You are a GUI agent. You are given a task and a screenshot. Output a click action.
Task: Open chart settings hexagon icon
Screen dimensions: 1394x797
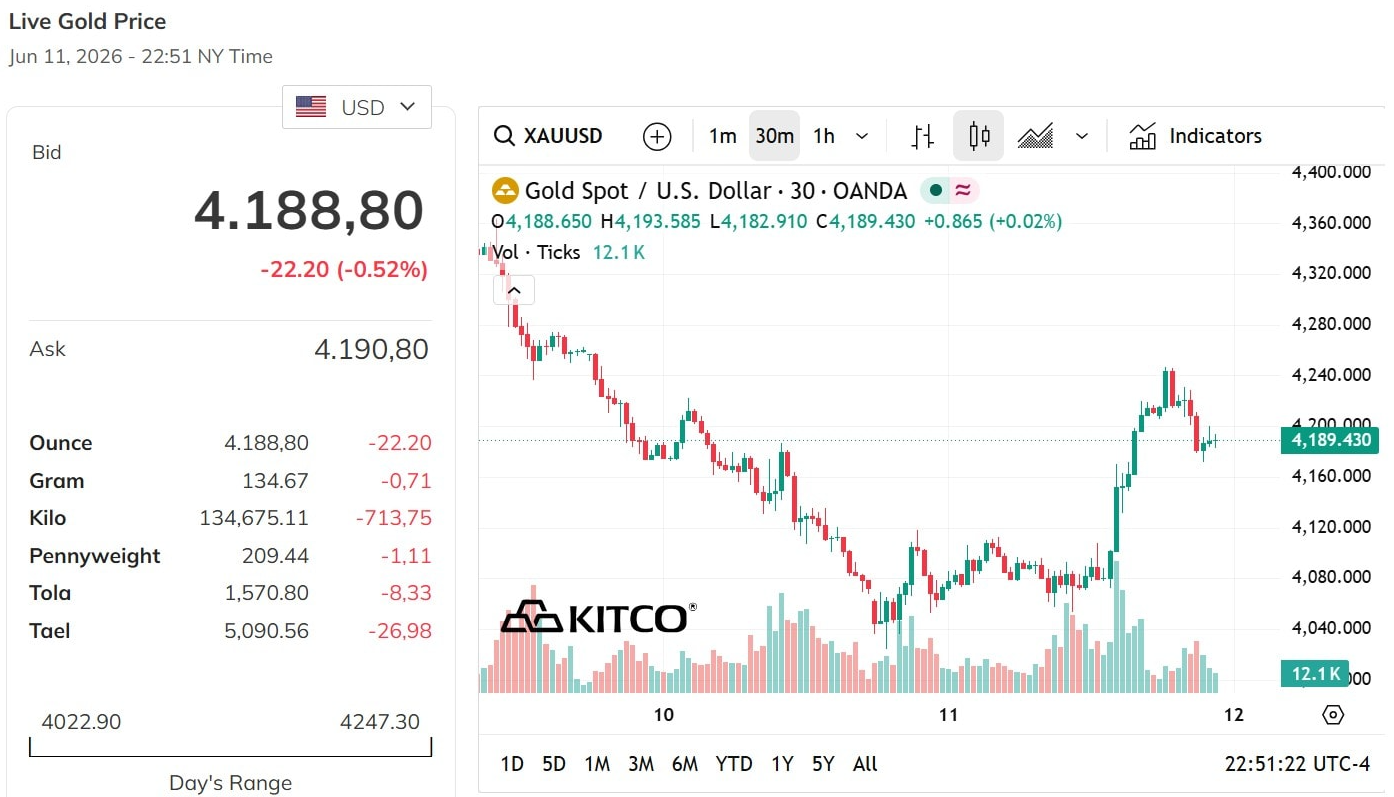[1333, 715]
